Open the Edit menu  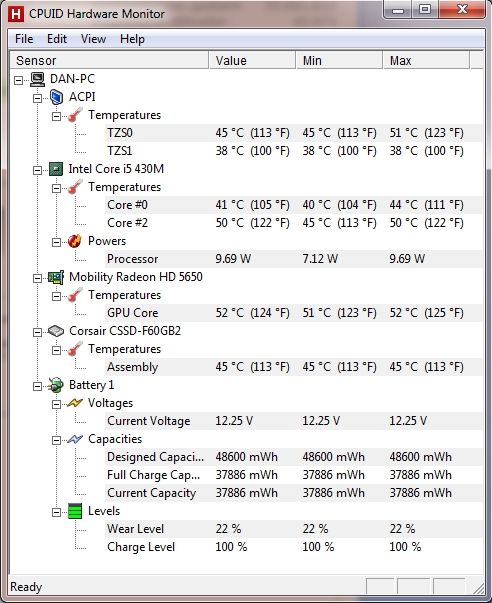[57, 39]
